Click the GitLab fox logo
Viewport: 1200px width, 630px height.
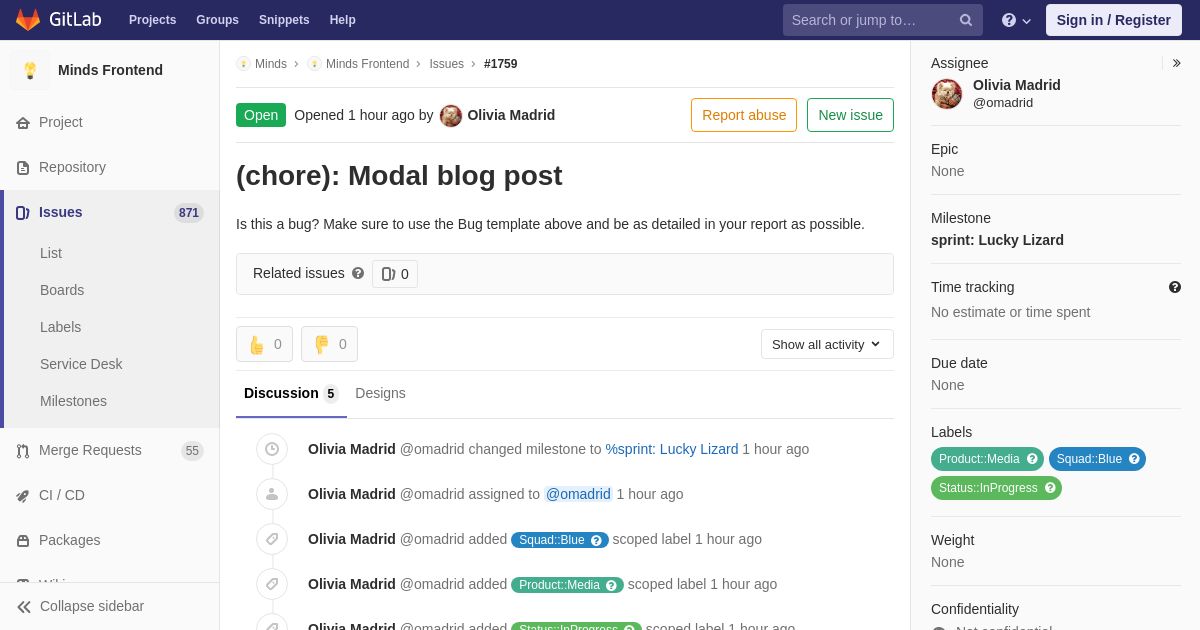pyautogui.click(x=28, y=20)
